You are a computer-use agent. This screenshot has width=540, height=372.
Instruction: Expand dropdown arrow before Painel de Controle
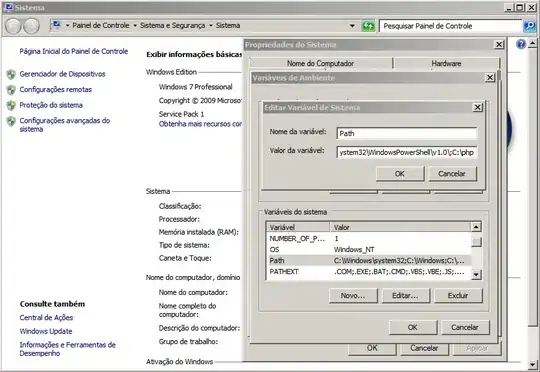[x=68, y=25]
